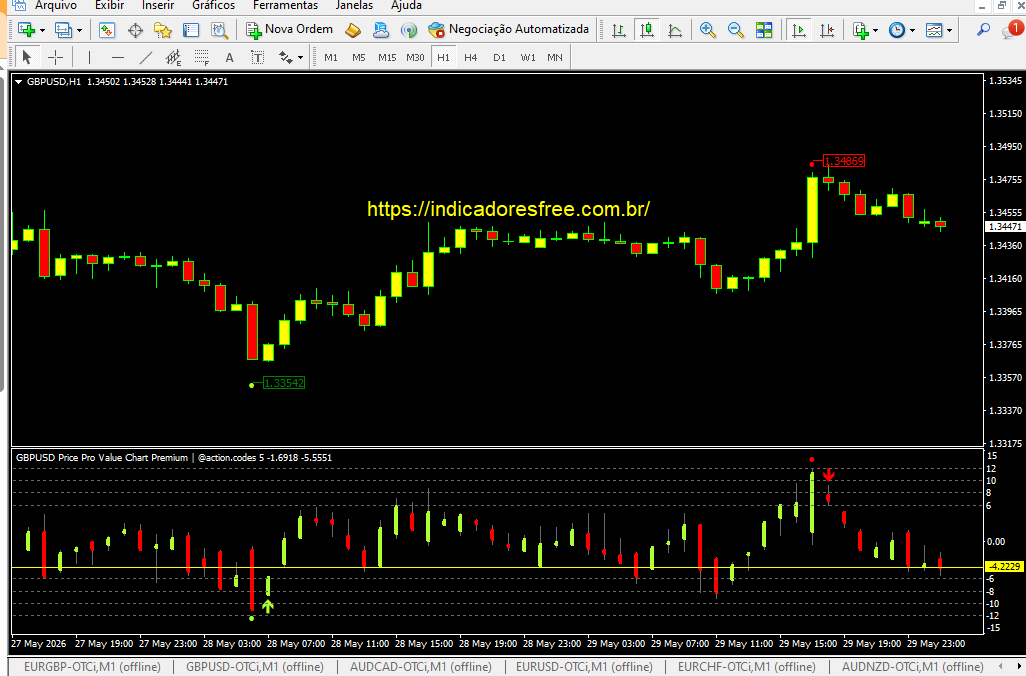The width and height of the screenshot is (1026, 676).
Task: Open the Arquivo menu
Action: point(56,5)
